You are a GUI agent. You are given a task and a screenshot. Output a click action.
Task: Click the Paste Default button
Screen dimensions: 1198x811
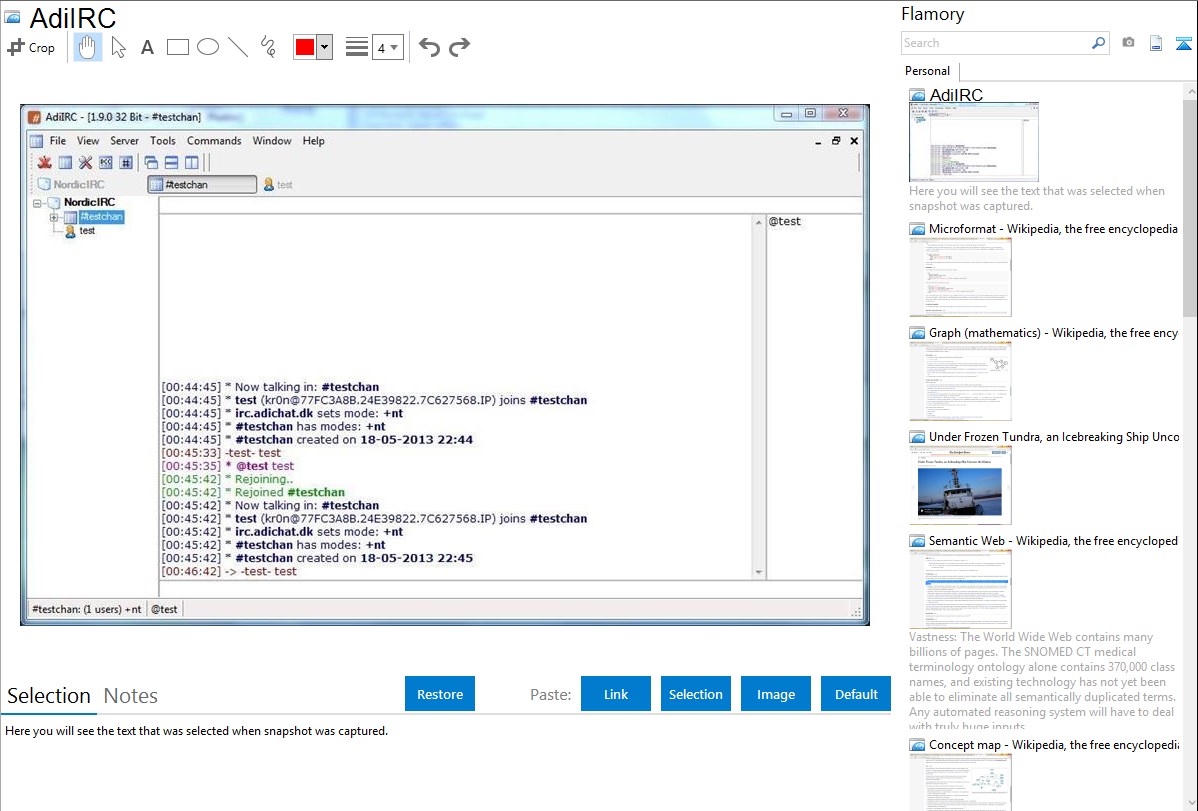pos(856,694)
